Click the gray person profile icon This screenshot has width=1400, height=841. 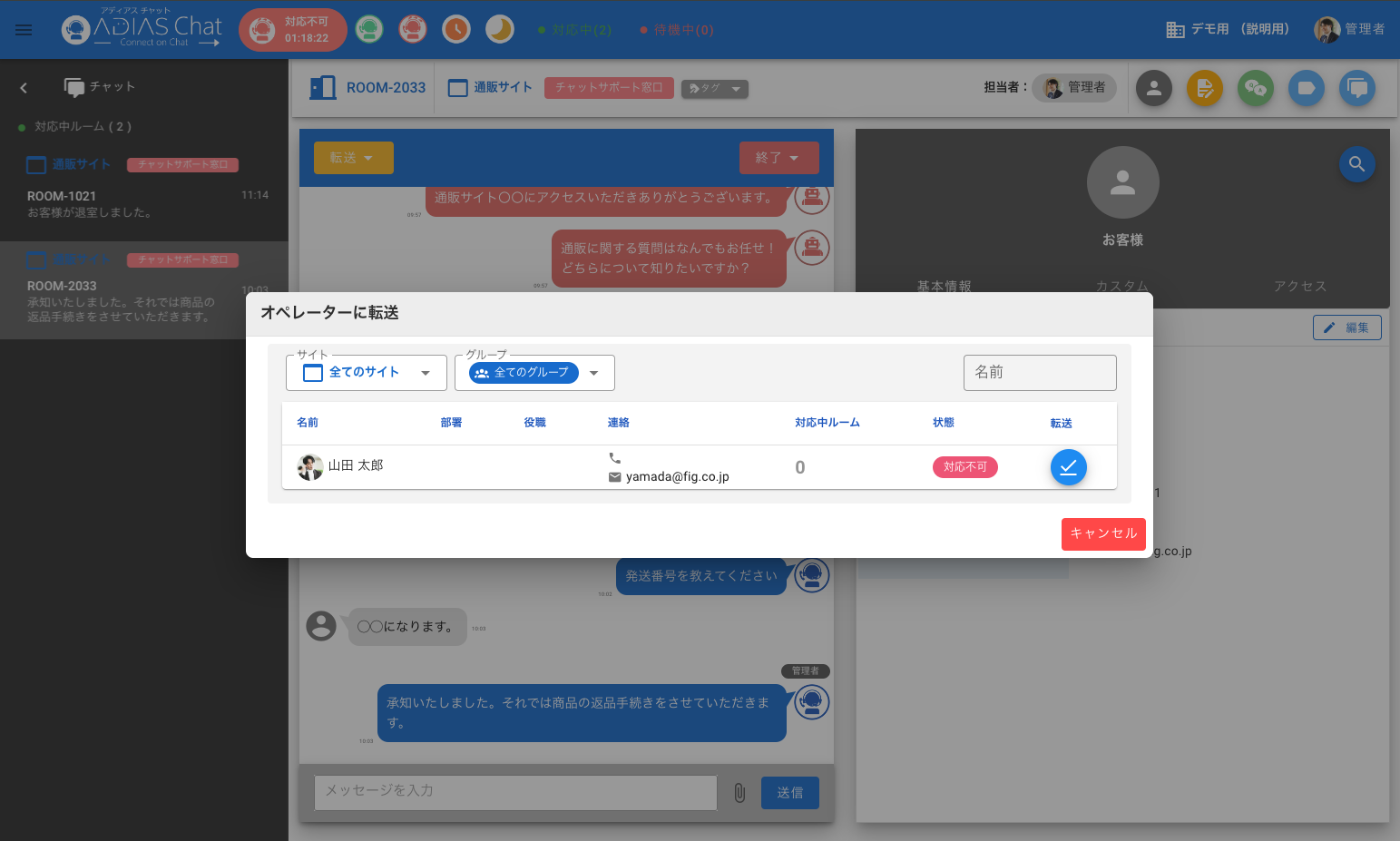point(1154,88)
